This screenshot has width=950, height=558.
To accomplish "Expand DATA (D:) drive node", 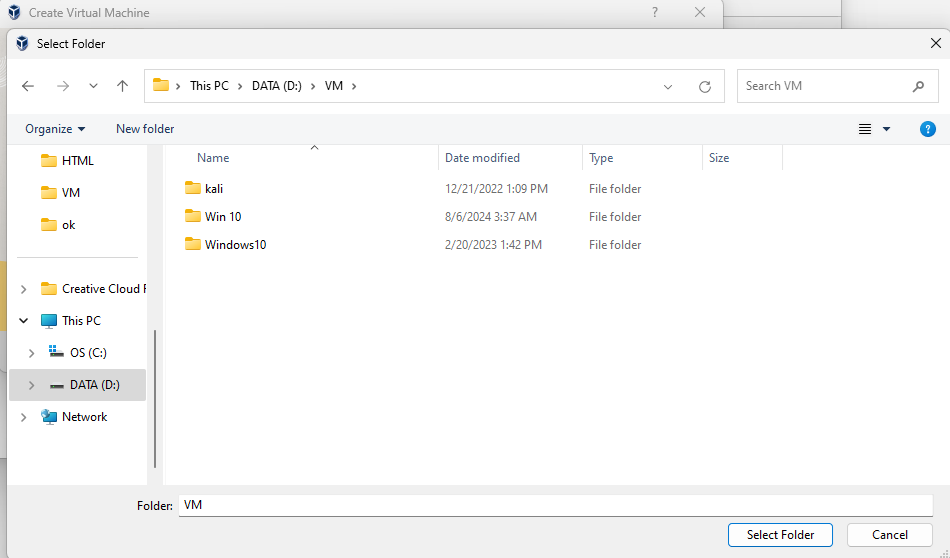I will coord(32,385).
